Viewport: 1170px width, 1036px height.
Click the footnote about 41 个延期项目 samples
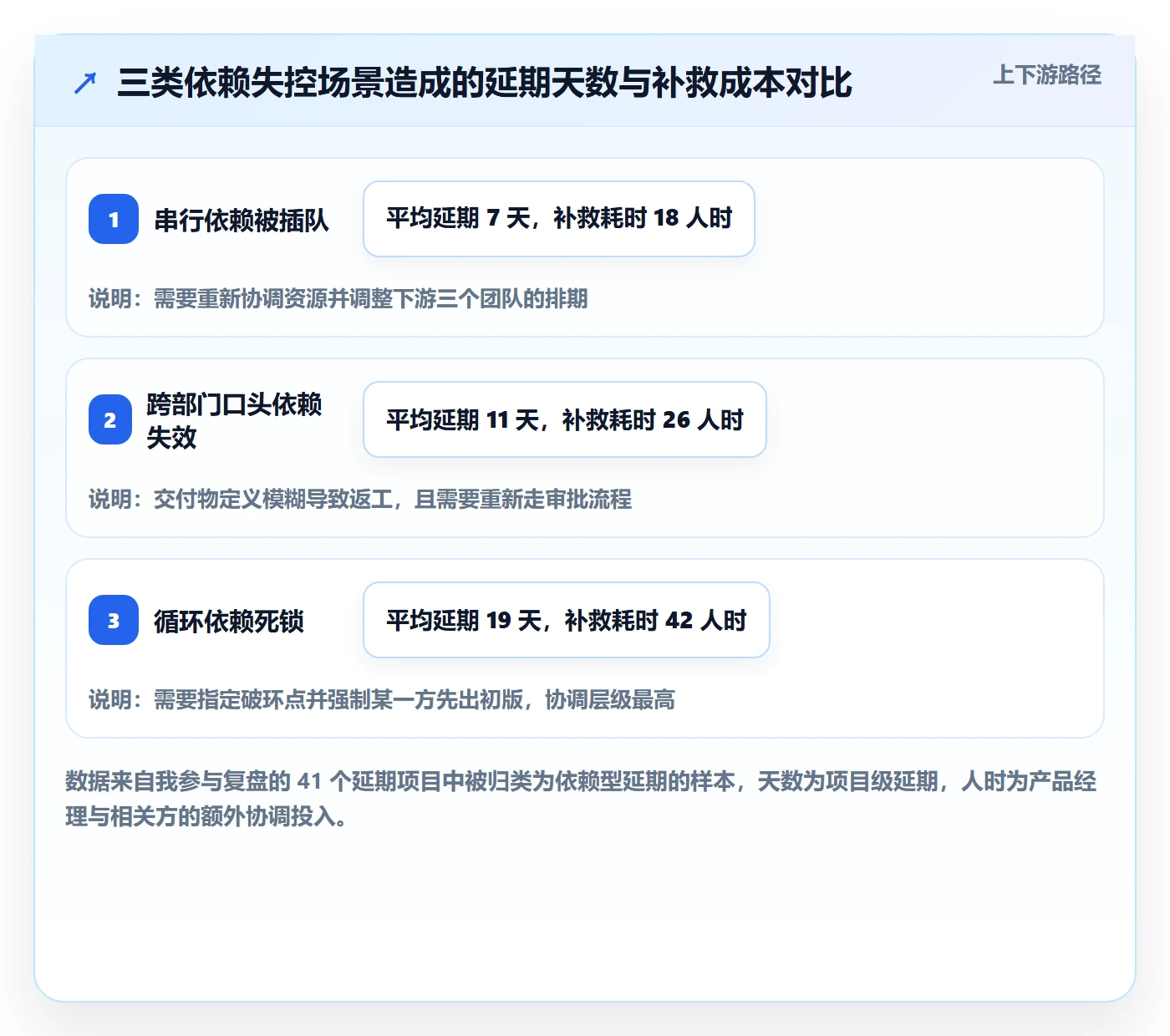(581, 799)
